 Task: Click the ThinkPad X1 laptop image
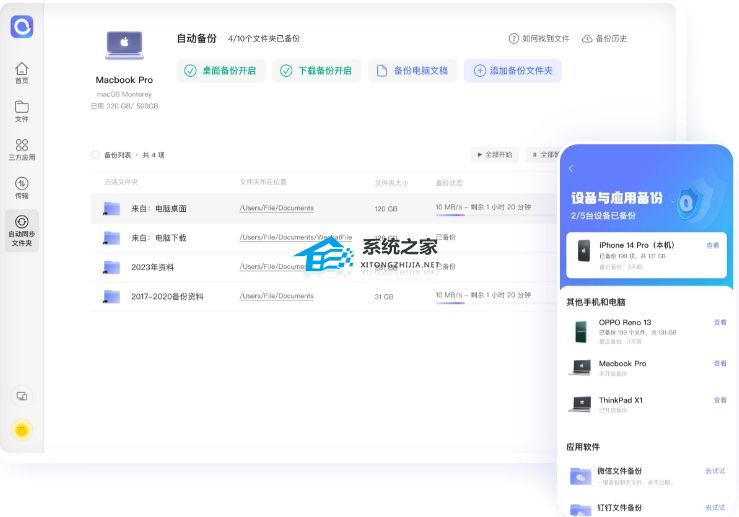580,404
